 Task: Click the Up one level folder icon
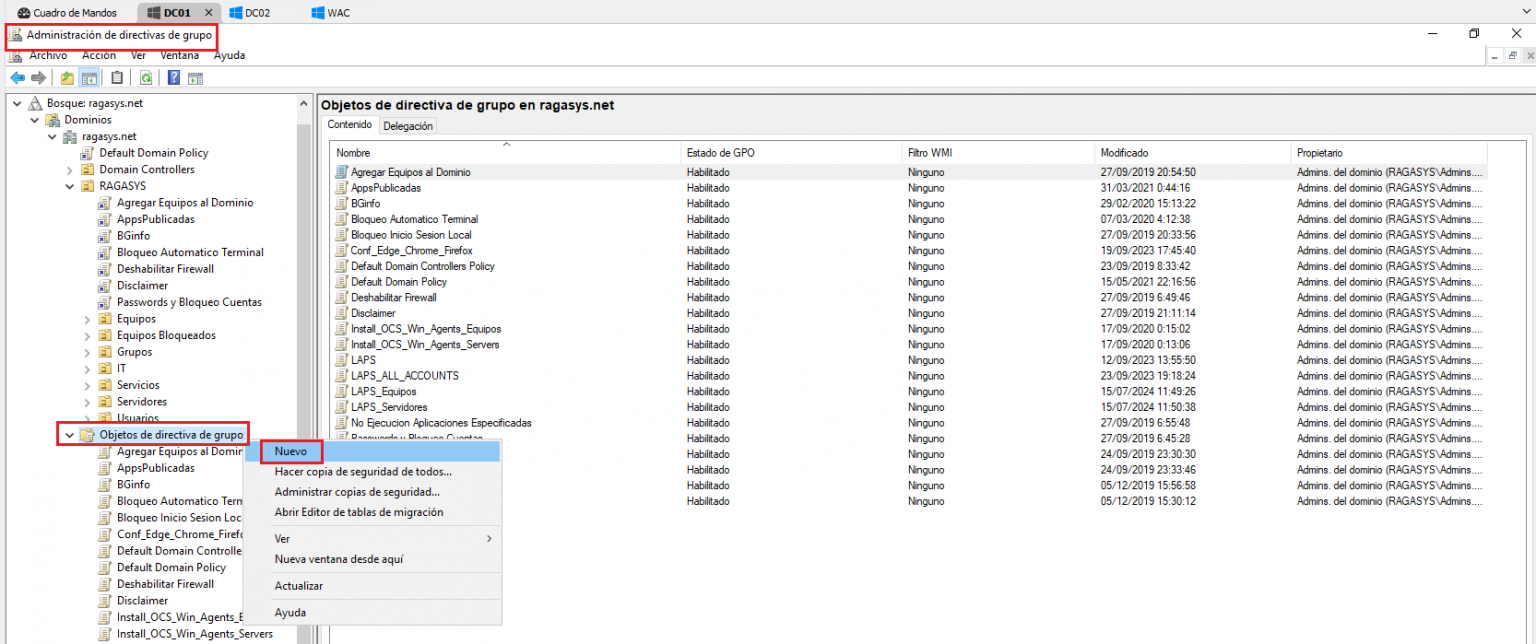67,78
